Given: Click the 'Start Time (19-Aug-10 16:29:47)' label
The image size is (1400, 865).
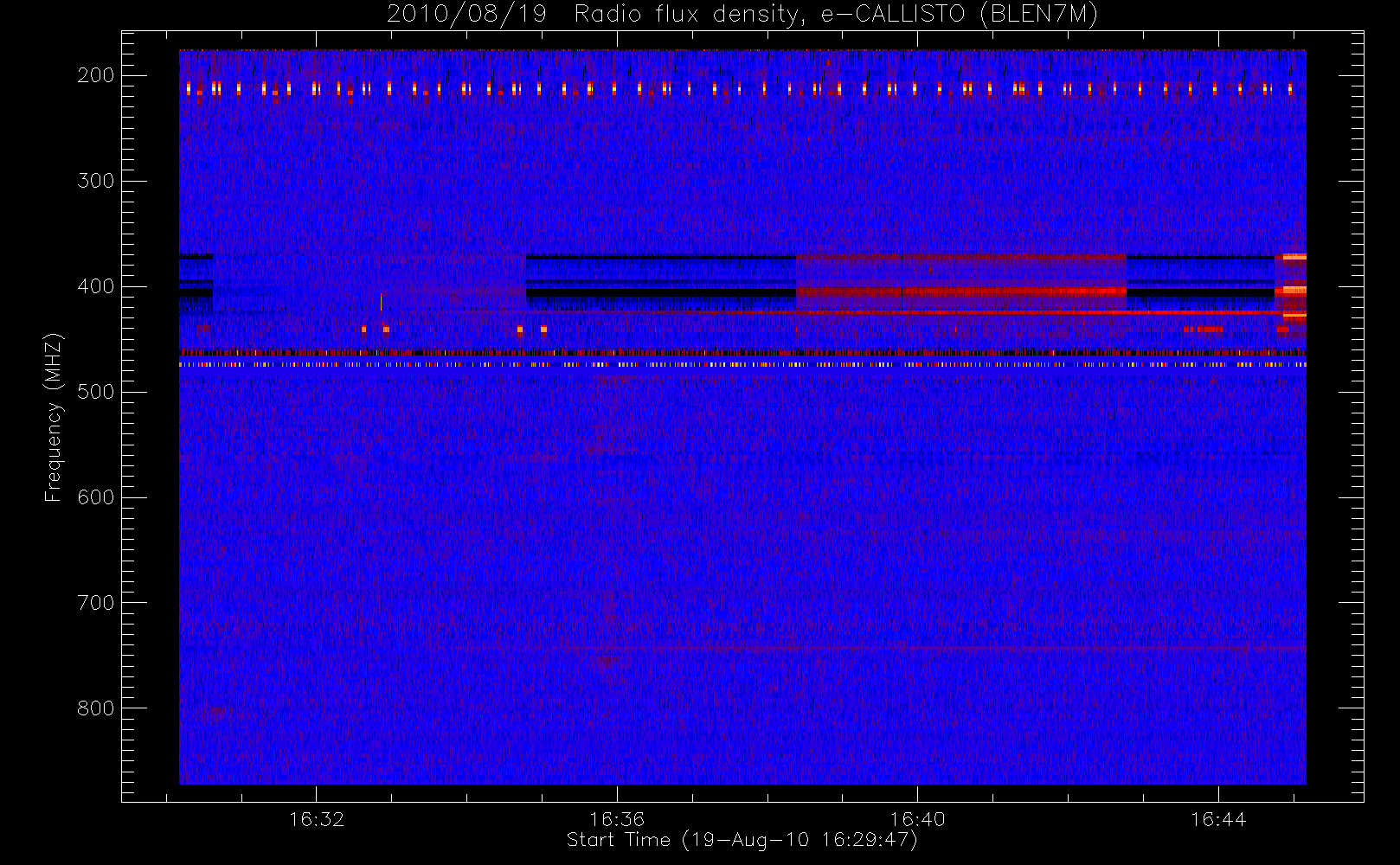Looking at the screenshot, I should coord(742,840).
